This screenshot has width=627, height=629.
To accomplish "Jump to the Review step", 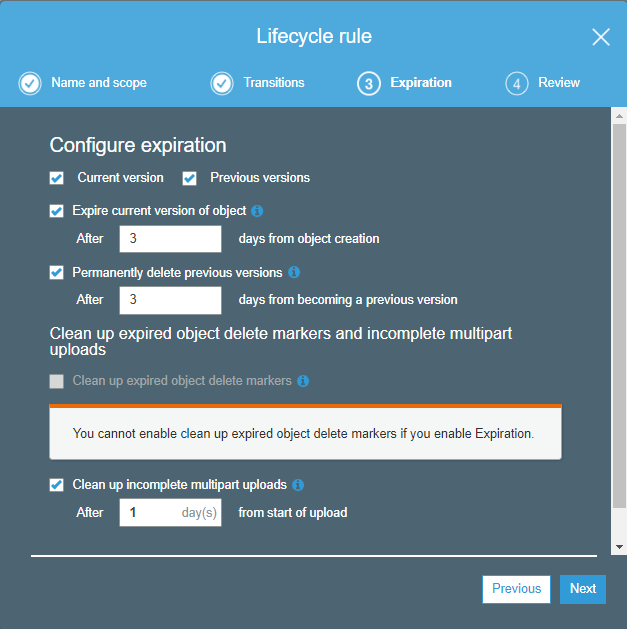I will tap(559, 83).
